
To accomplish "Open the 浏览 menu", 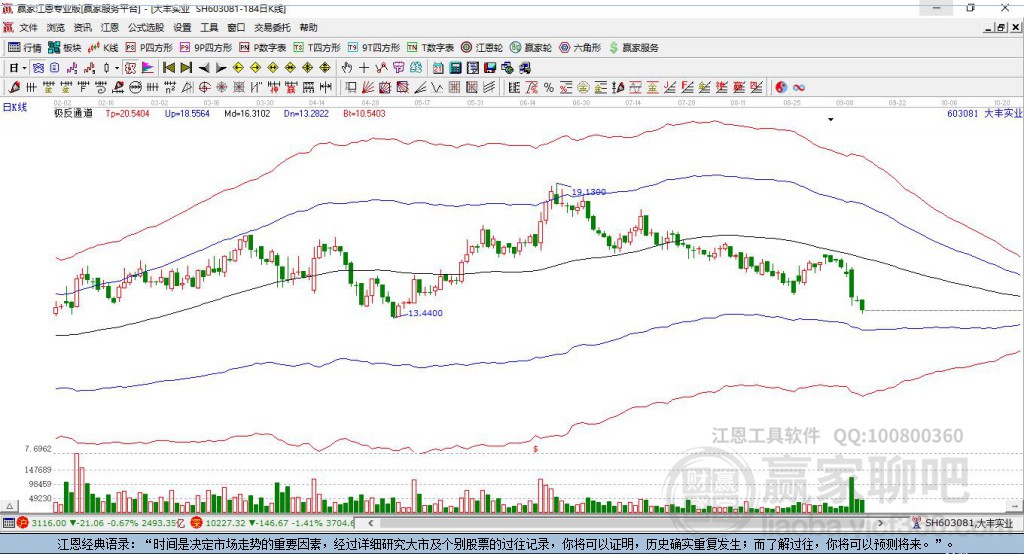I will [56, 27].
